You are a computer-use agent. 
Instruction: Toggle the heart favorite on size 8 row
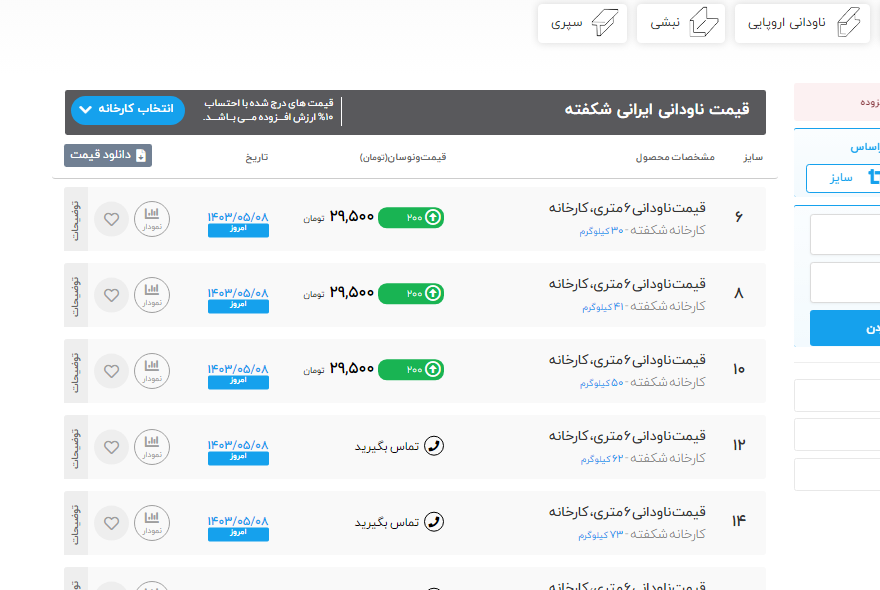click(111, 295)
